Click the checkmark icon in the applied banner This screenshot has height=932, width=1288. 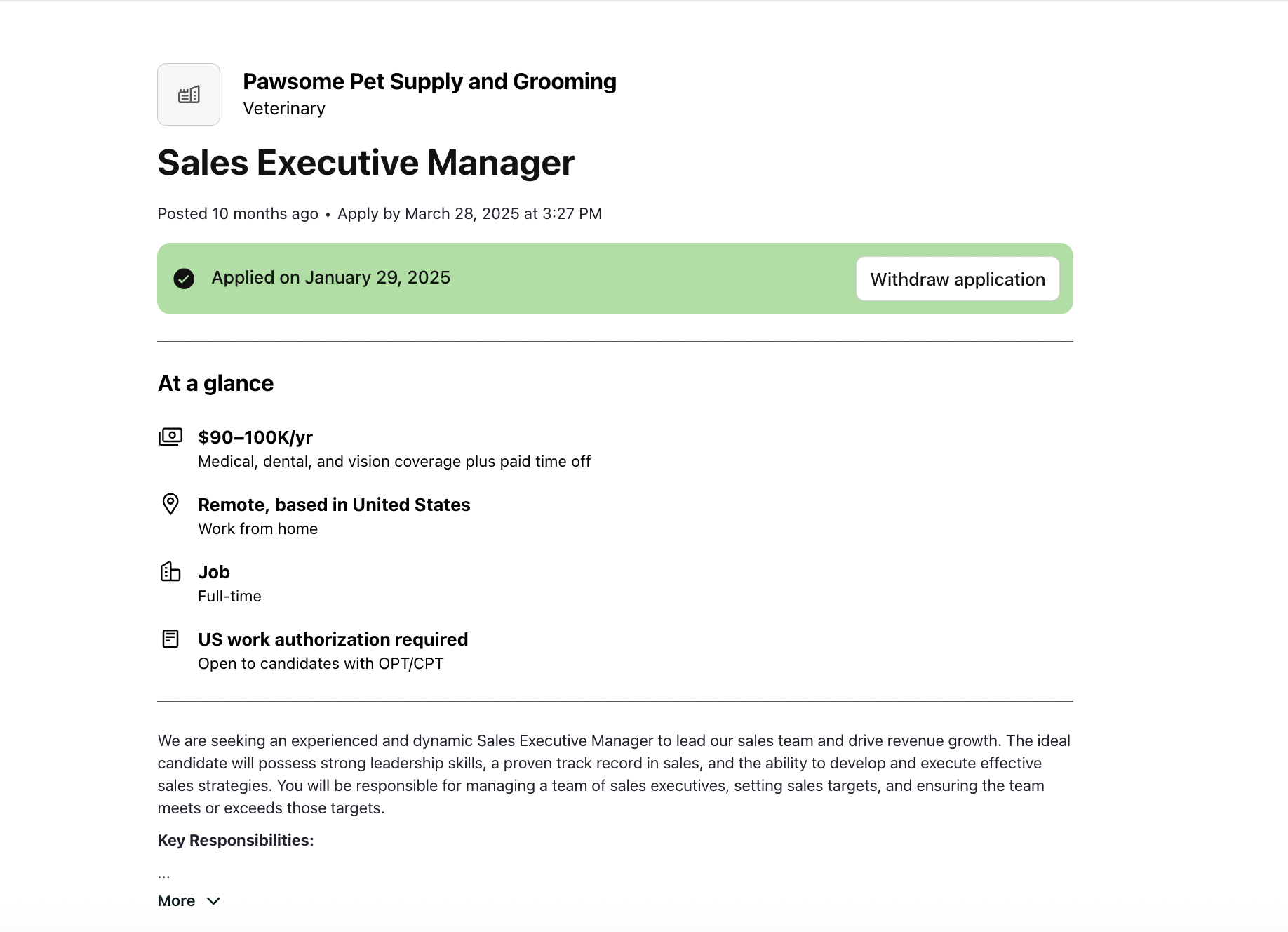[x=184, y=279]
